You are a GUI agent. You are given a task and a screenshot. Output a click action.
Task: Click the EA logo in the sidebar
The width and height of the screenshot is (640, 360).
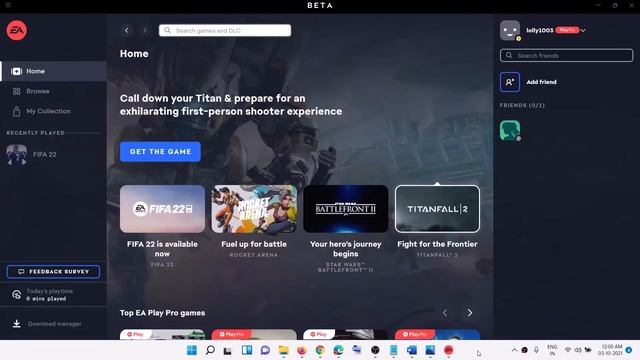pos(17,30)
